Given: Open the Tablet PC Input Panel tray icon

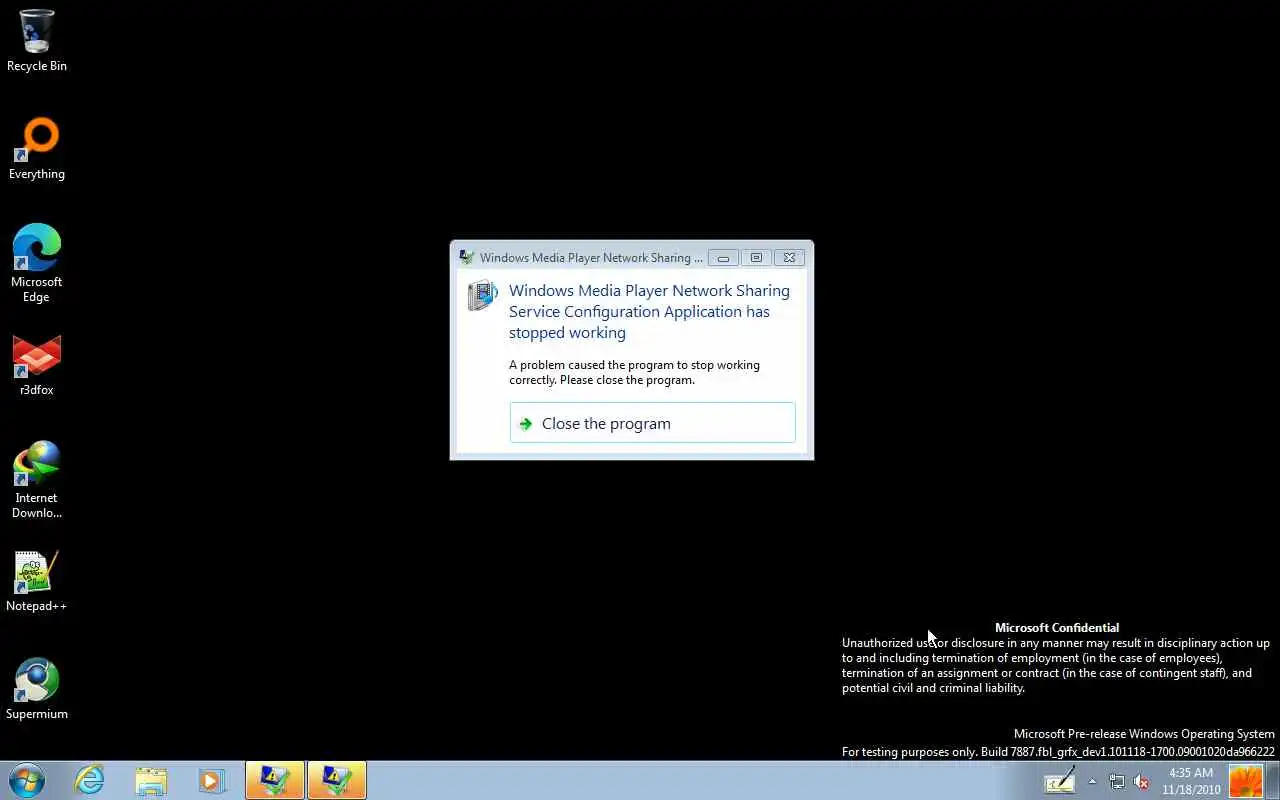Looking at the screenshot, I should pyautogui.click(x=1060, y=781).
